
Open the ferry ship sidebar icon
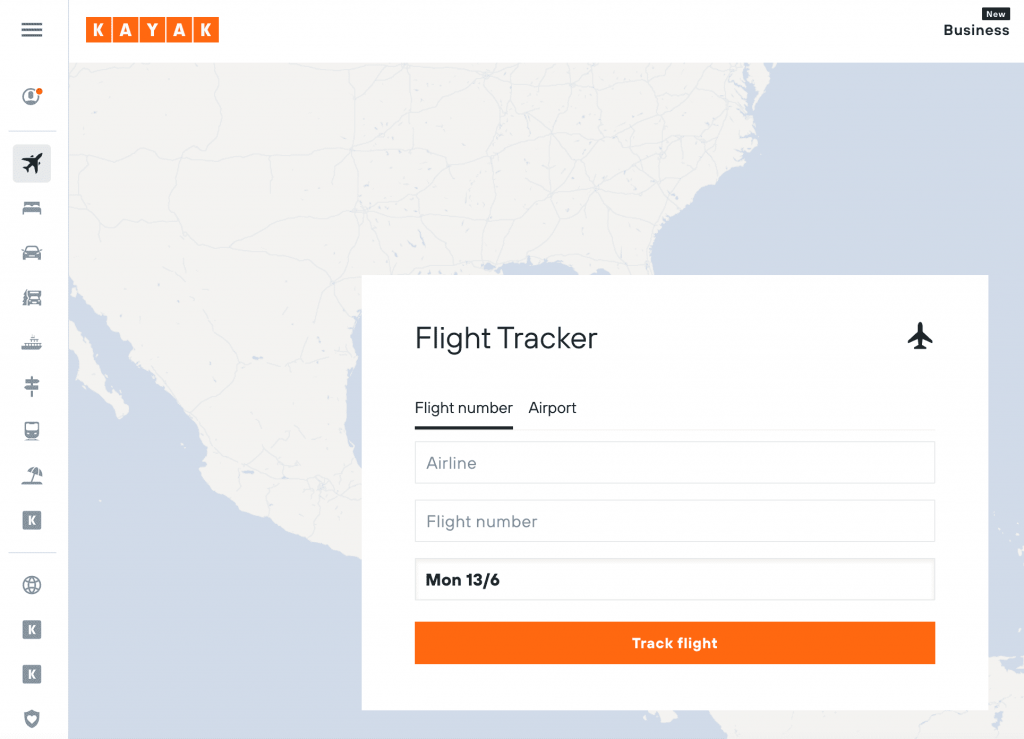point(32,342)
